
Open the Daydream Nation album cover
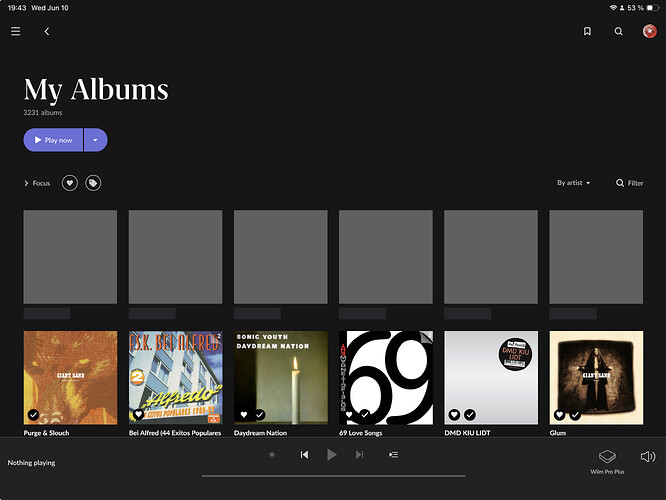[281, 378]
